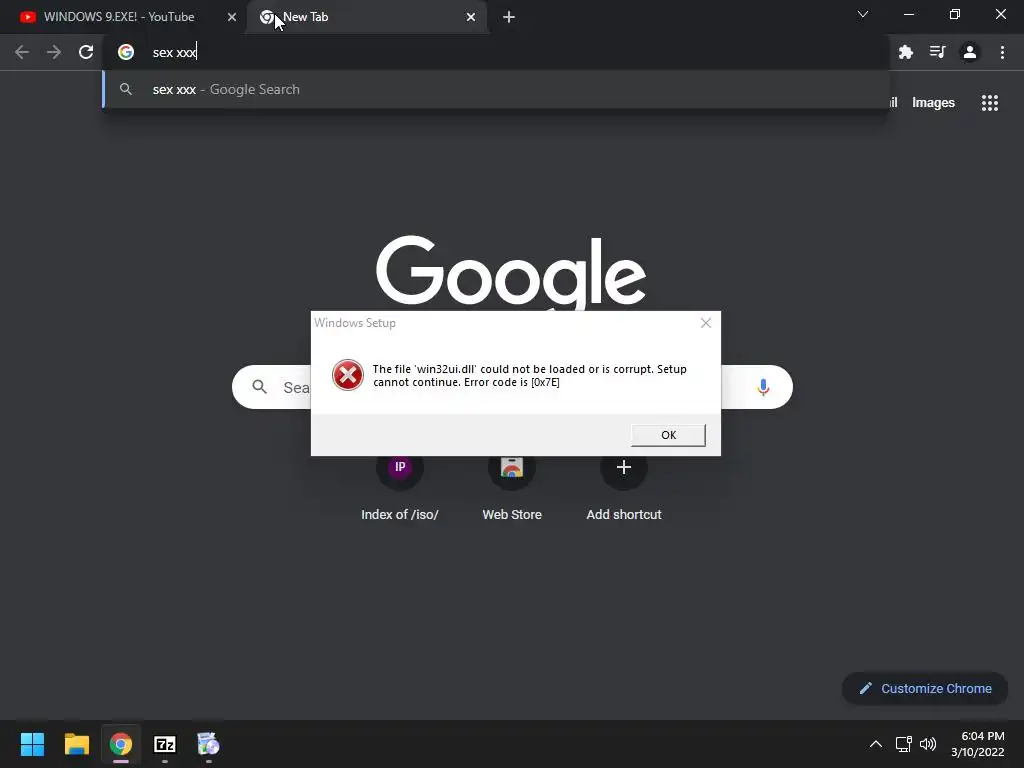Open the tab search dropdown arrow
The width and height of the screenshot is (1024, 768).
pyautogui.click(x=863, y=14)
